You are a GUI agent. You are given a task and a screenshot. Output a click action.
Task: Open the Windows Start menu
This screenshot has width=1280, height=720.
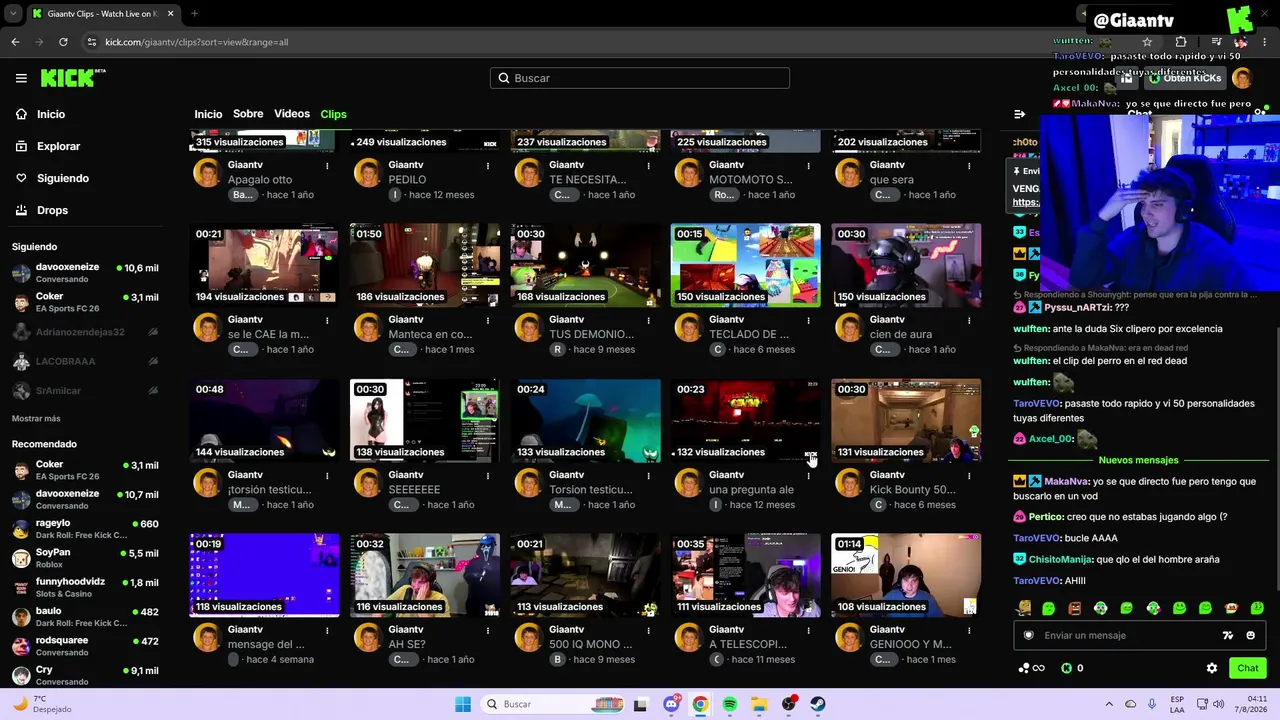pos(463,704)
